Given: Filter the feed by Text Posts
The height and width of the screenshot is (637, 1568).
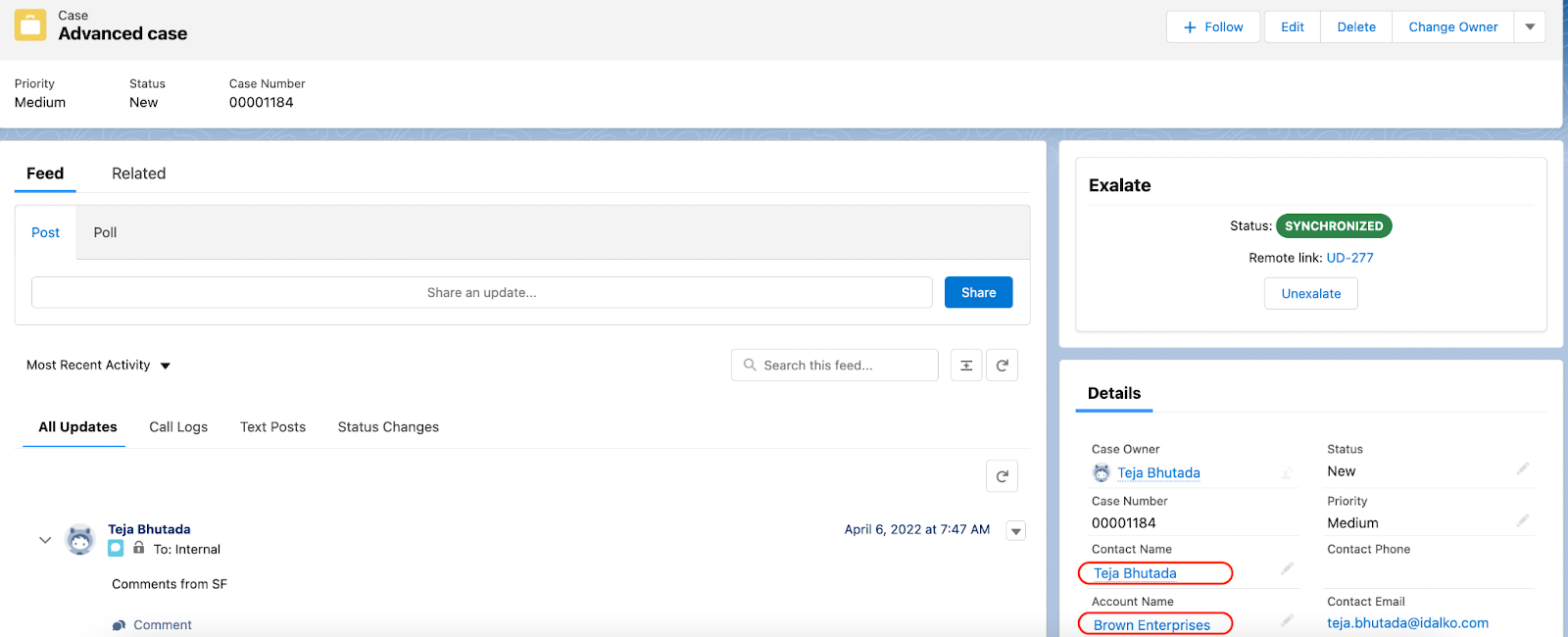Looking at the screenshot, I should tap(272, 427).
